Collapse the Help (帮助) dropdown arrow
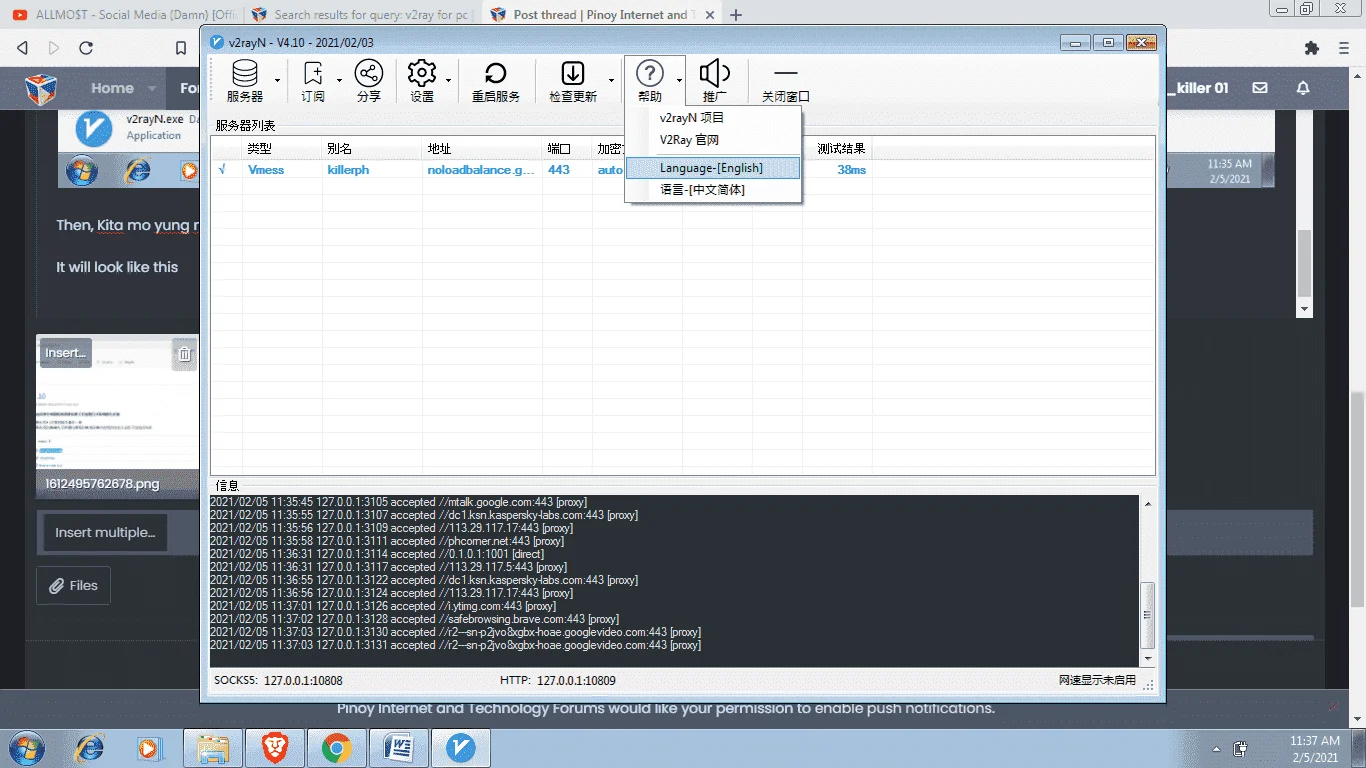 pos(680,80)
